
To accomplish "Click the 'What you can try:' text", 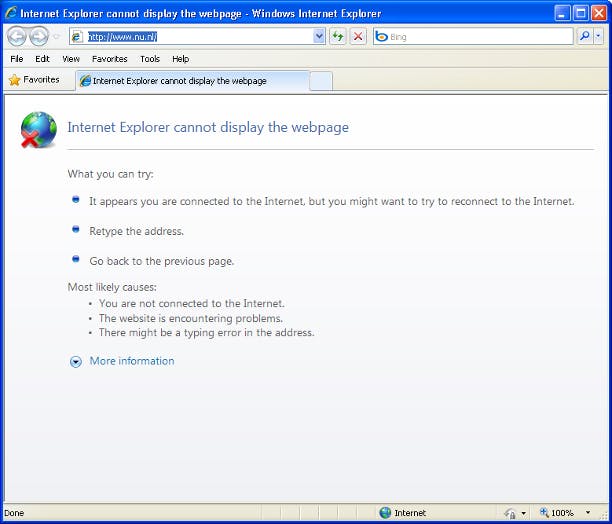I will pyautogui.click(x=110, y=174).
